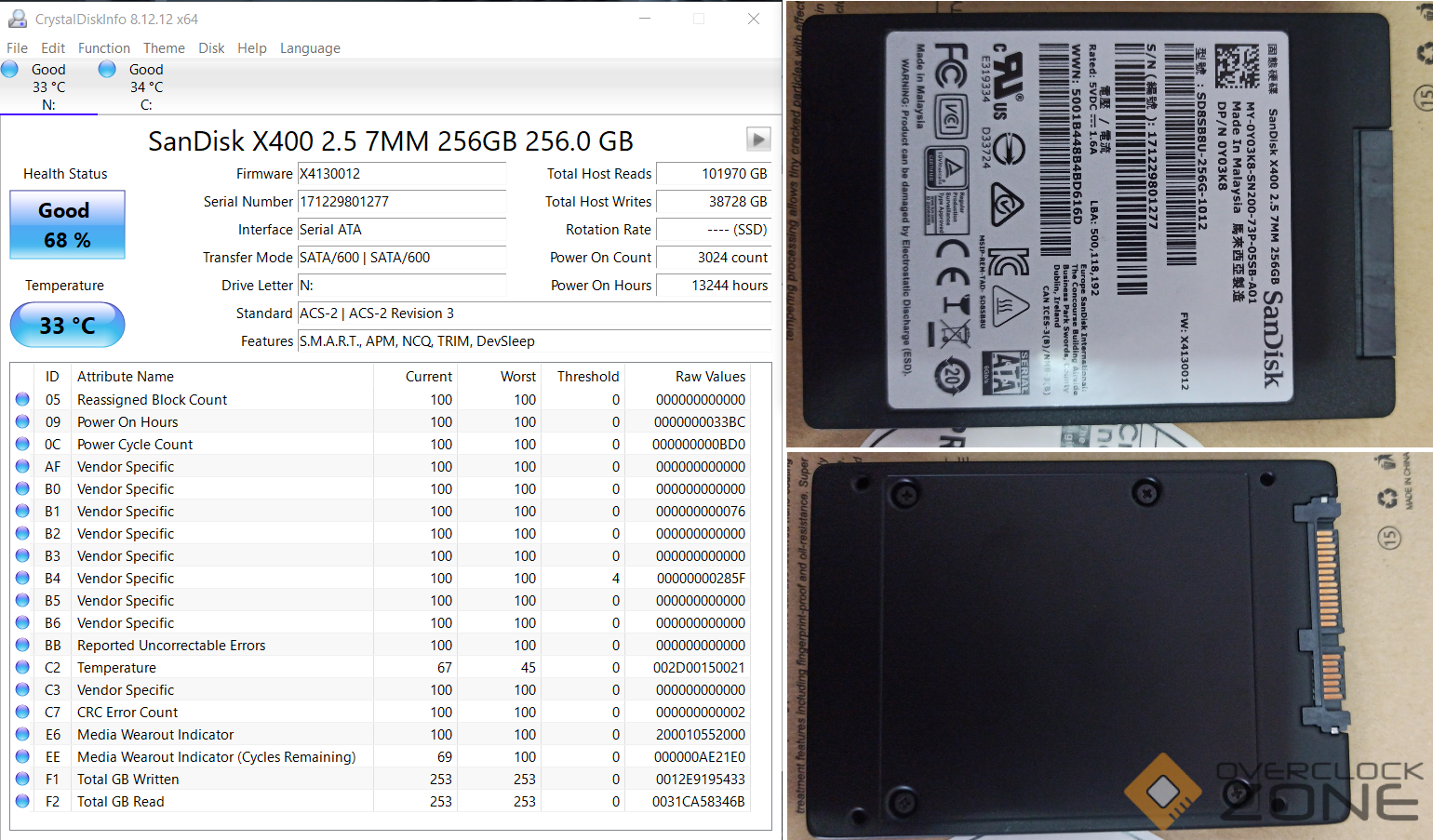Screen dimensions: 1433x840
Task: Click status icon for attribute B2
Action: point(22,533)
